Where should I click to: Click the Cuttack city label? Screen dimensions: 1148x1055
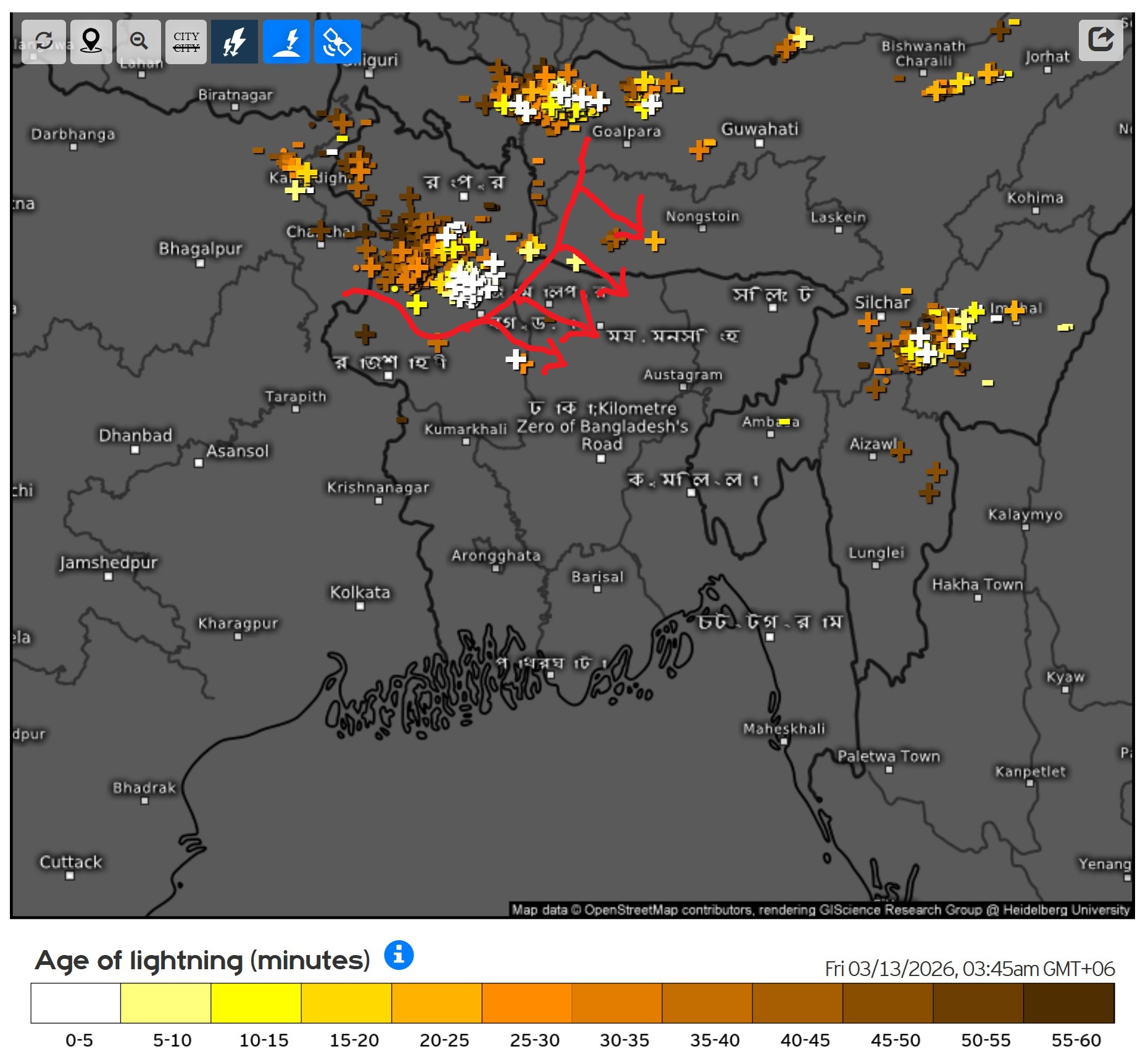pos(71,861)
